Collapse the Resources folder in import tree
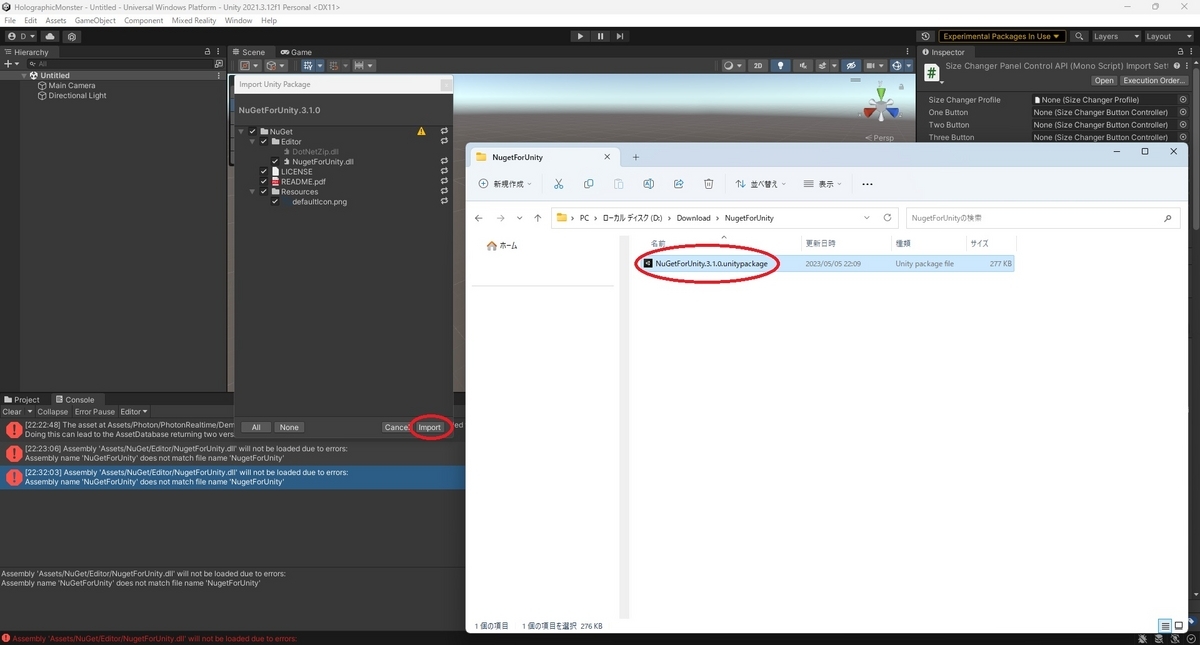 (252, 191)
